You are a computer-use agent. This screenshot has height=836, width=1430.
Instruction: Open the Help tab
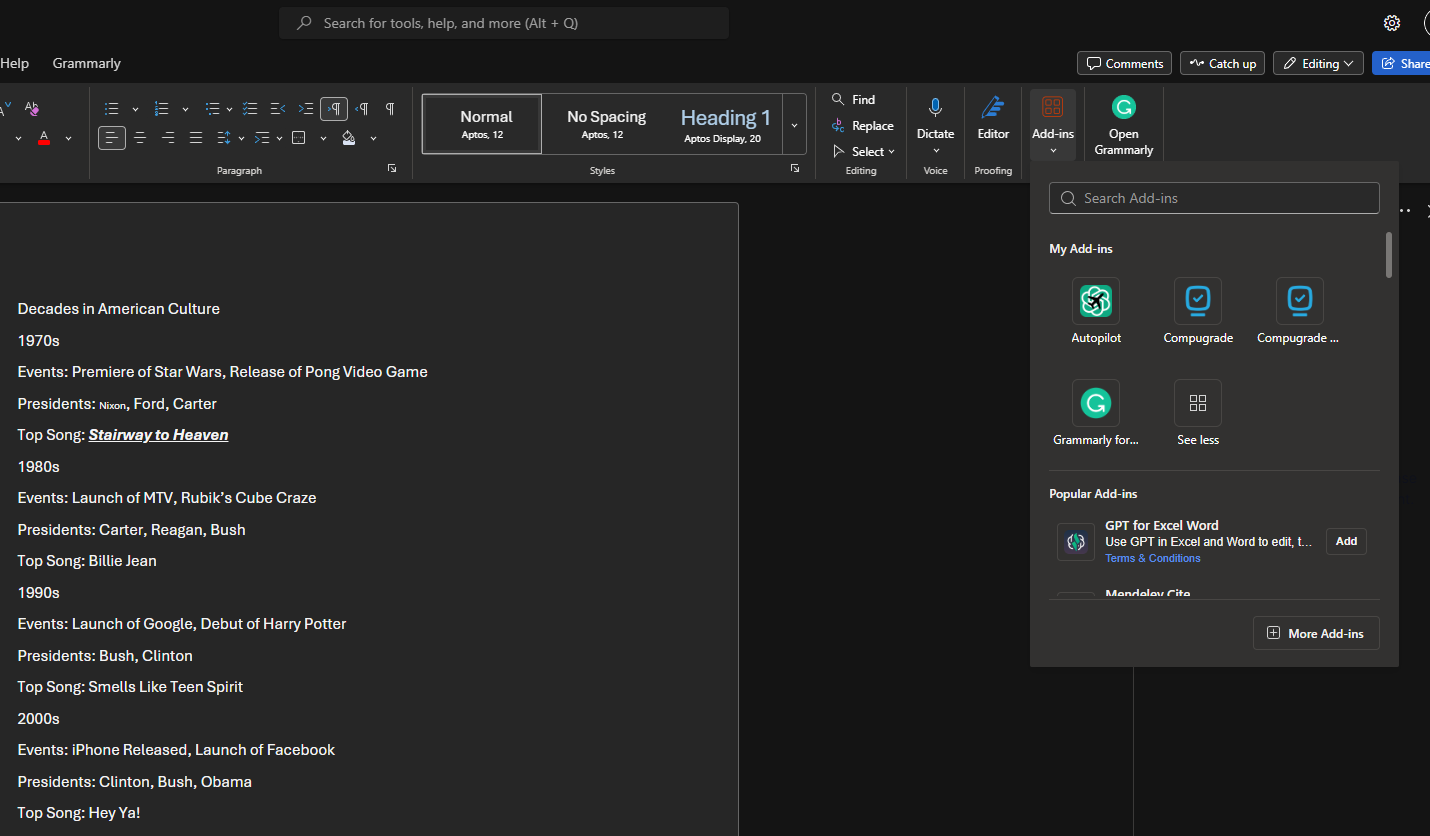[x=14, y=63]
